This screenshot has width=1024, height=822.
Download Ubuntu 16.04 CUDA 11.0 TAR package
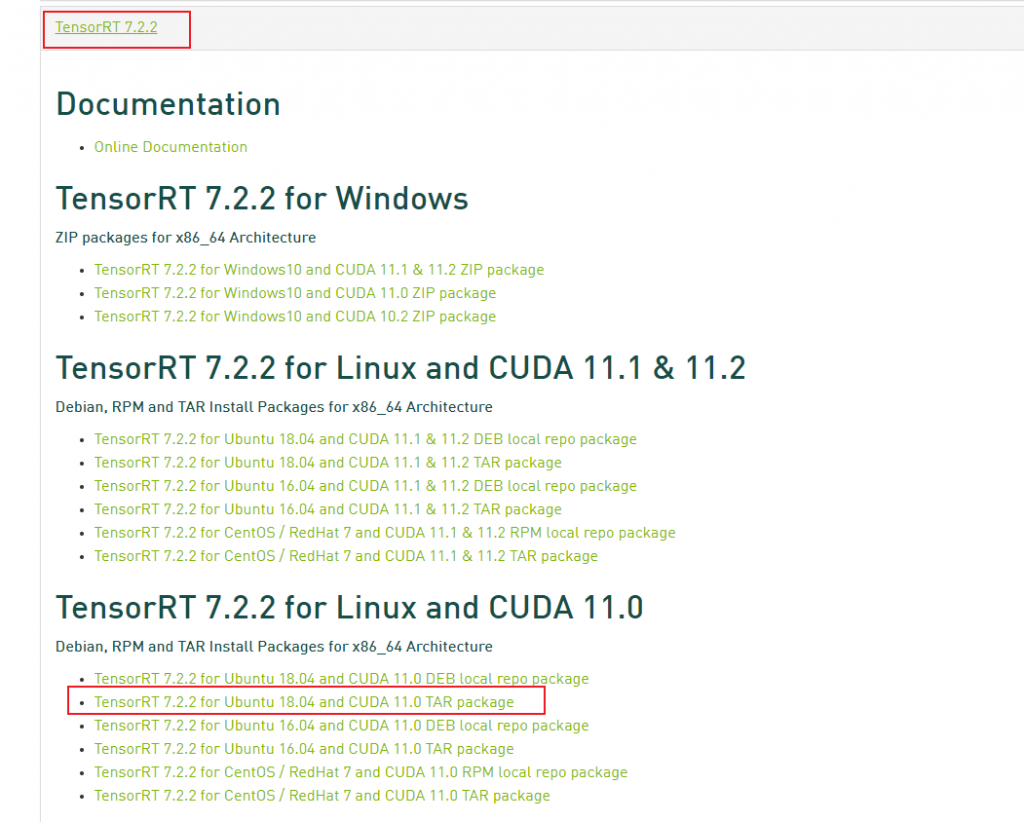pos(304,749)
